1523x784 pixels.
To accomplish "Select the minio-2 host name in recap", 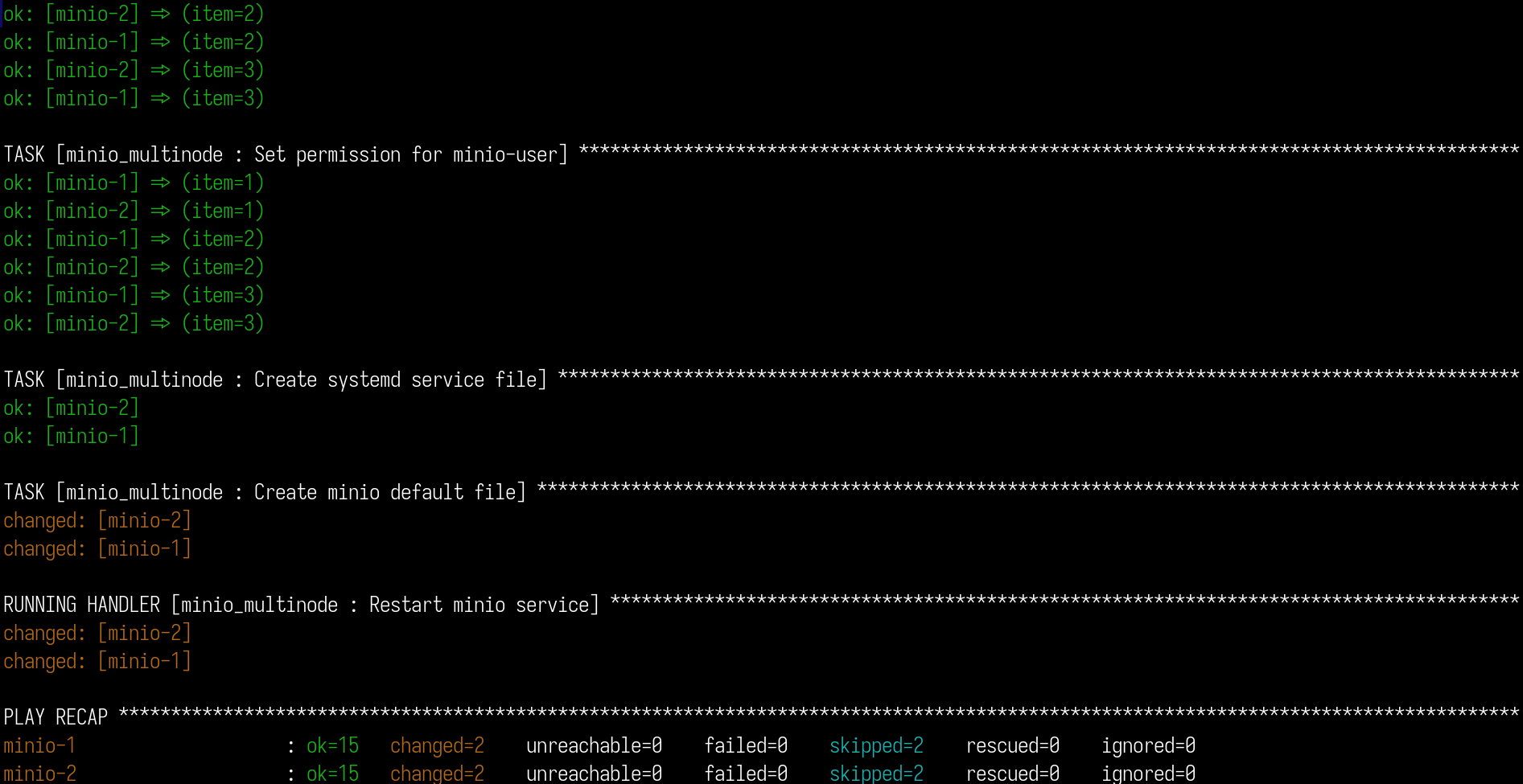I will pos(39,774).
